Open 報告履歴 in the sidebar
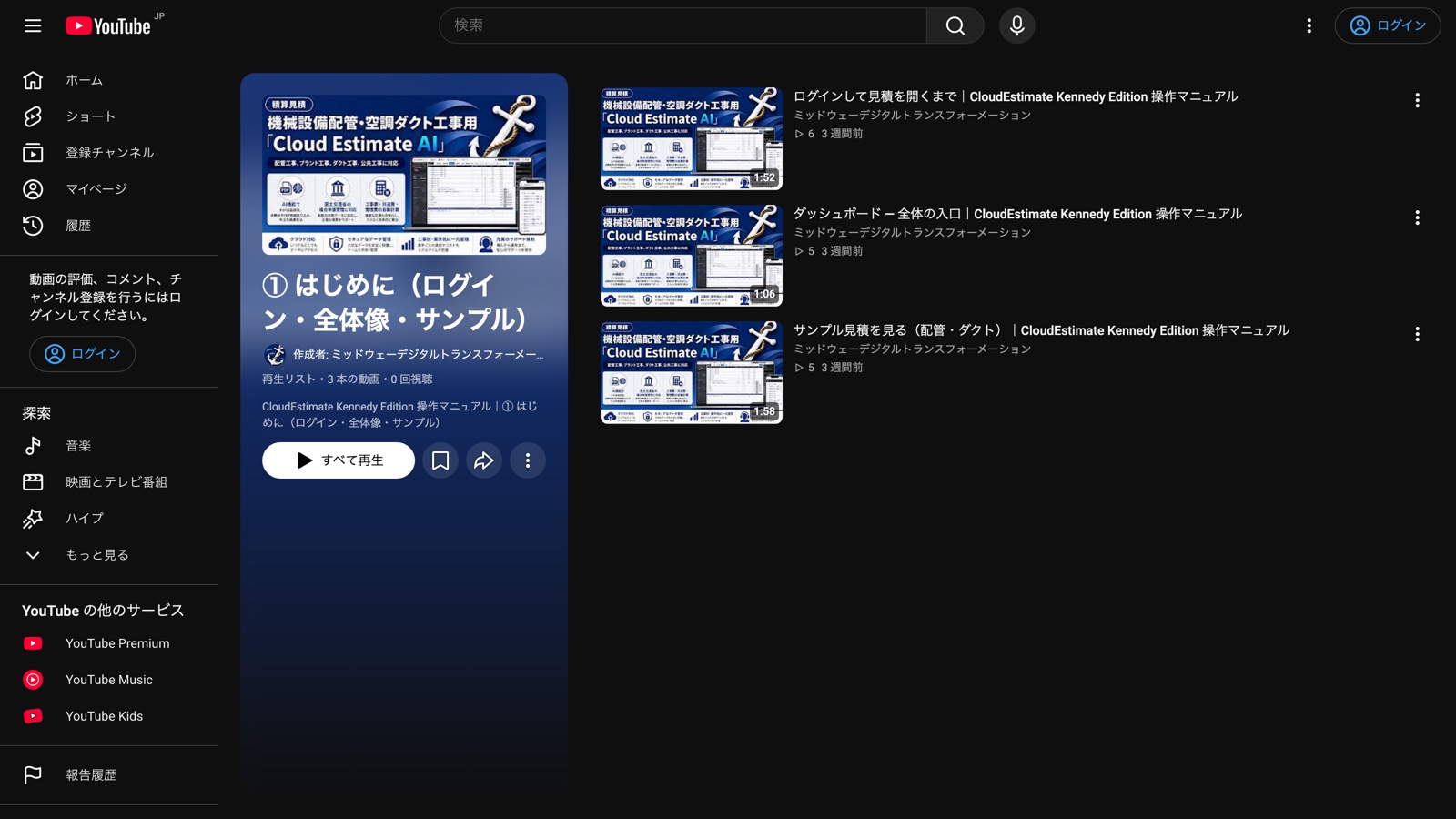 pos(109,775)
